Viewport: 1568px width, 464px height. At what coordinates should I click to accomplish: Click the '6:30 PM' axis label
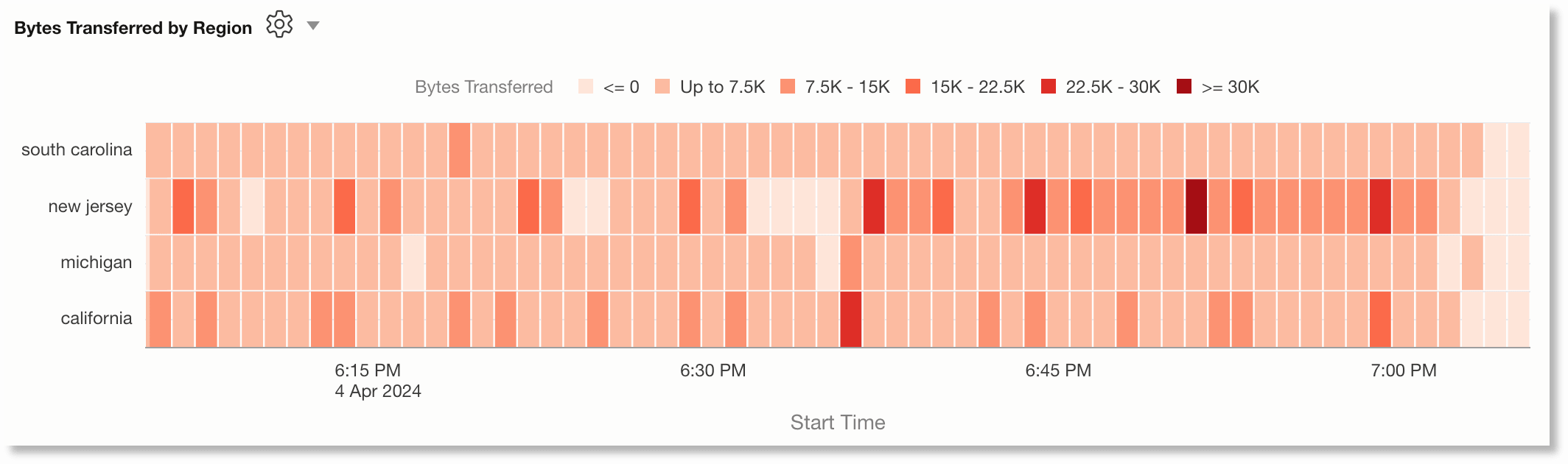[712, 370]
